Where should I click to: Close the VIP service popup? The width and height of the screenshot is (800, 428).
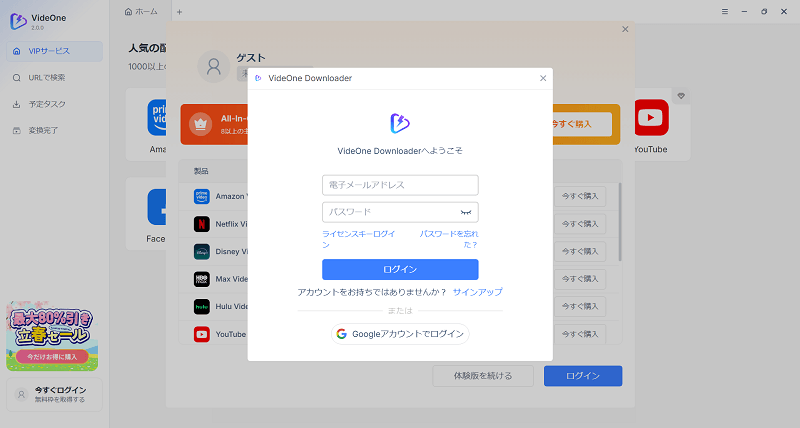625,29
